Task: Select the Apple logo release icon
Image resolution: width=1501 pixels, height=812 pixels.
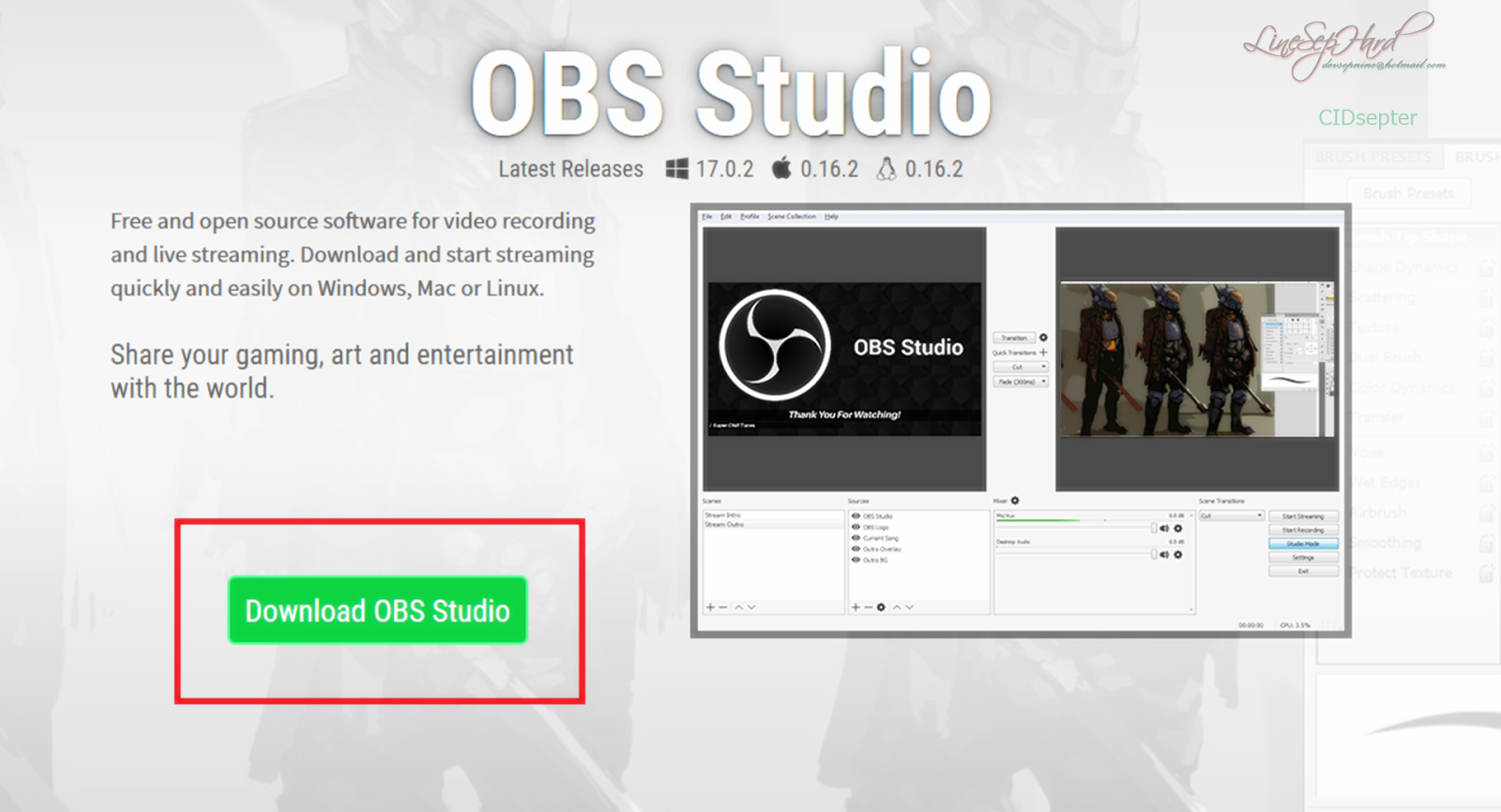Action: [781, 169]
